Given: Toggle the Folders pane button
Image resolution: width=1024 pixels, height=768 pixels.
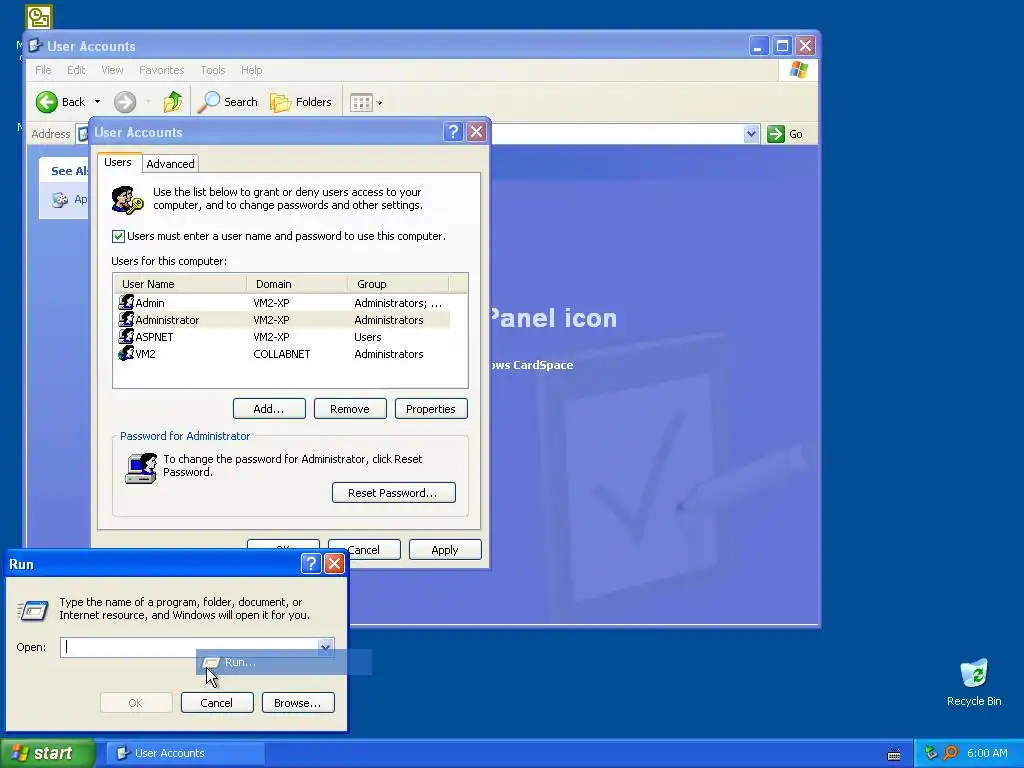Looking at the screenshot, I should 301,102.
